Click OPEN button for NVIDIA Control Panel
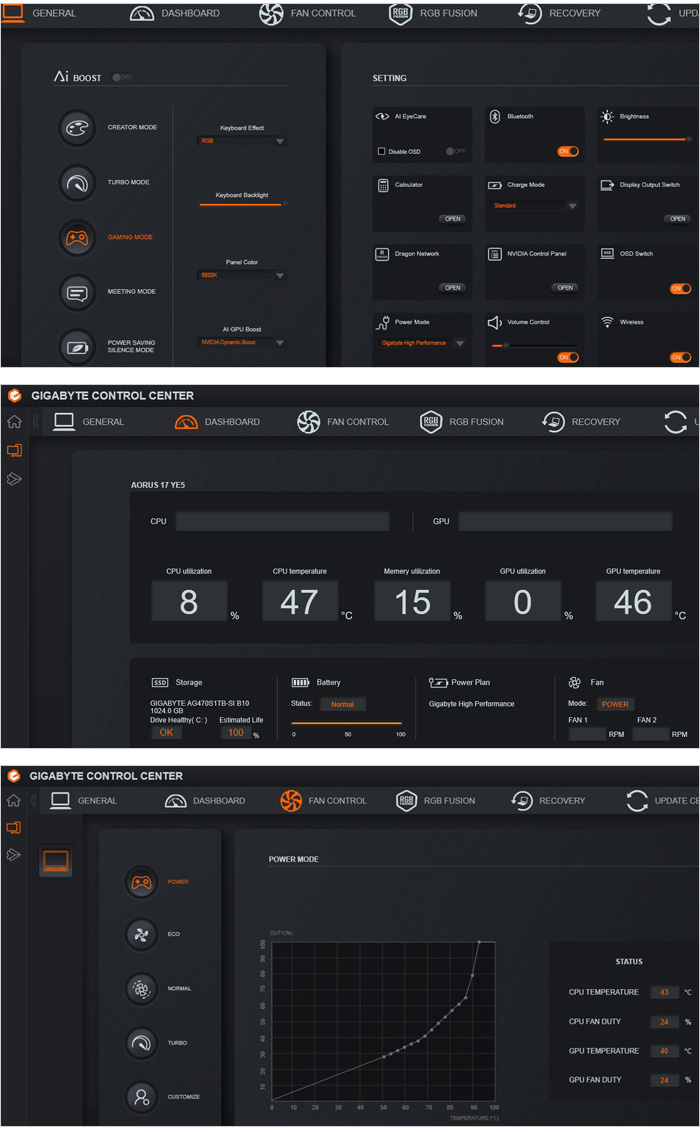 565,288
